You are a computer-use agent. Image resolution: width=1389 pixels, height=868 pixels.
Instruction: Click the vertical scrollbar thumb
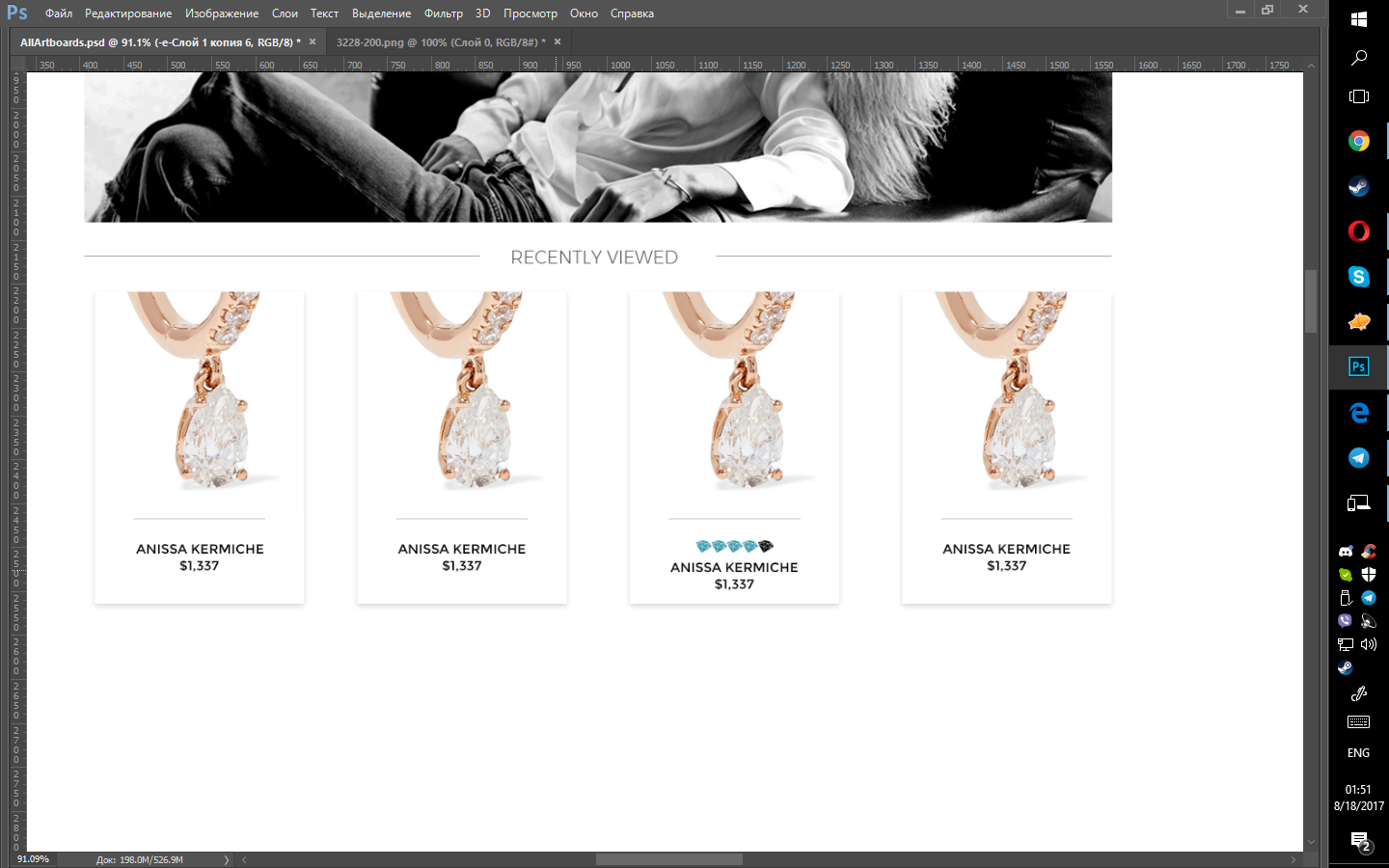tap(1311, 301)
